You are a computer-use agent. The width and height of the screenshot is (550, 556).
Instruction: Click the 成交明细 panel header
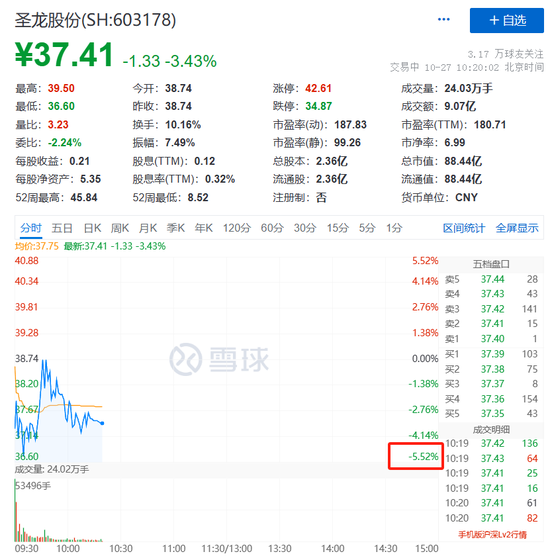[x=491, y=430]
